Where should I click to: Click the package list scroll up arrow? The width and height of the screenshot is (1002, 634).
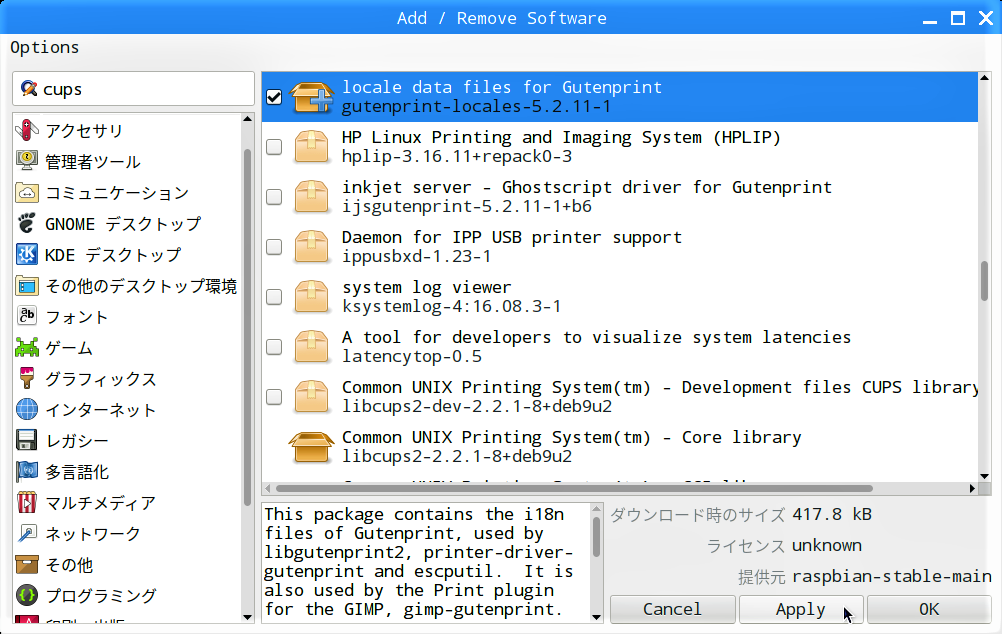point(985,77)
